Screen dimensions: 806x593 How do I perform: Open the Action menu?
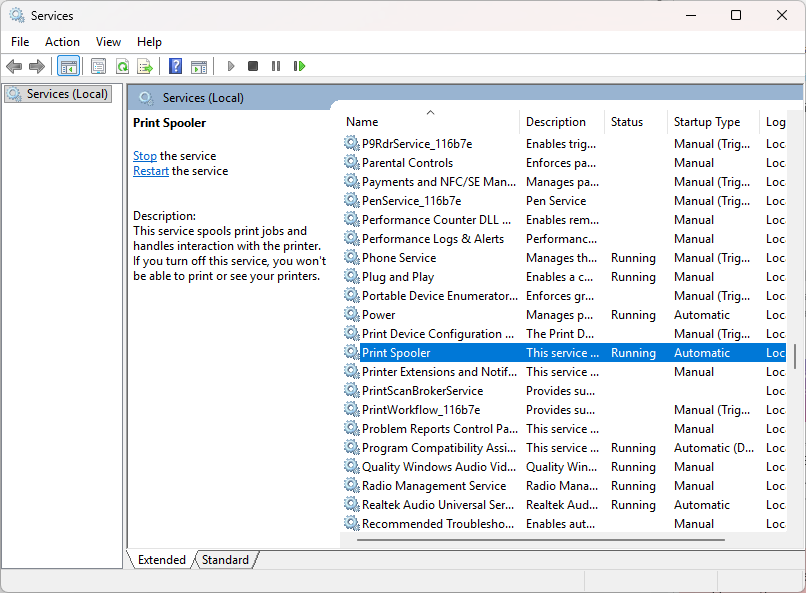[62, 42]
